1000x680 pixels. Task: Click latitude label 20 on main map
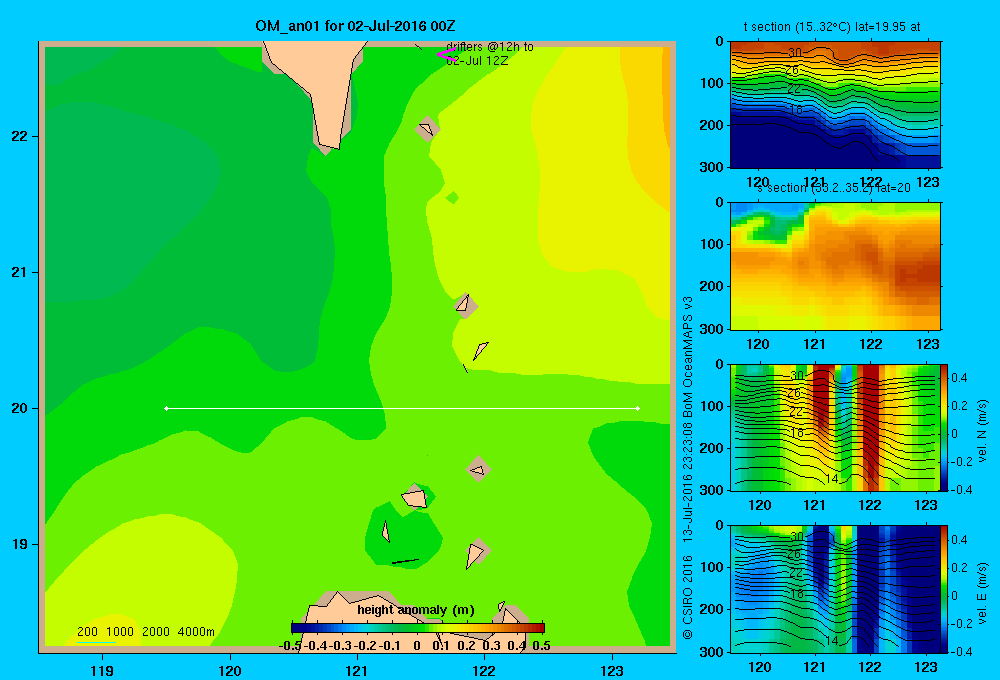click(20, 408)
